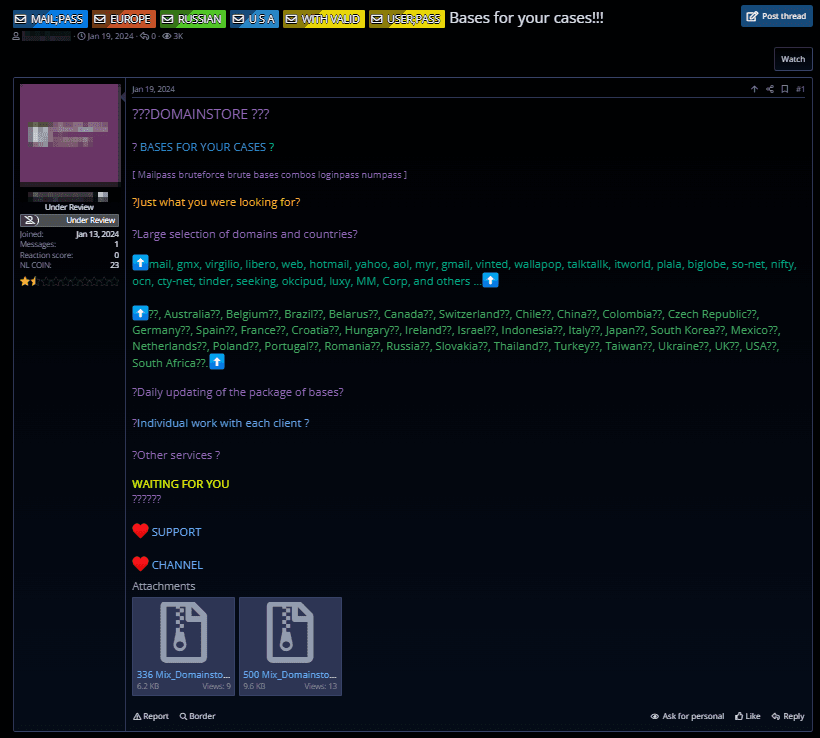
Task: Like the post with the thumbs-up
Action: click(747, 716)
